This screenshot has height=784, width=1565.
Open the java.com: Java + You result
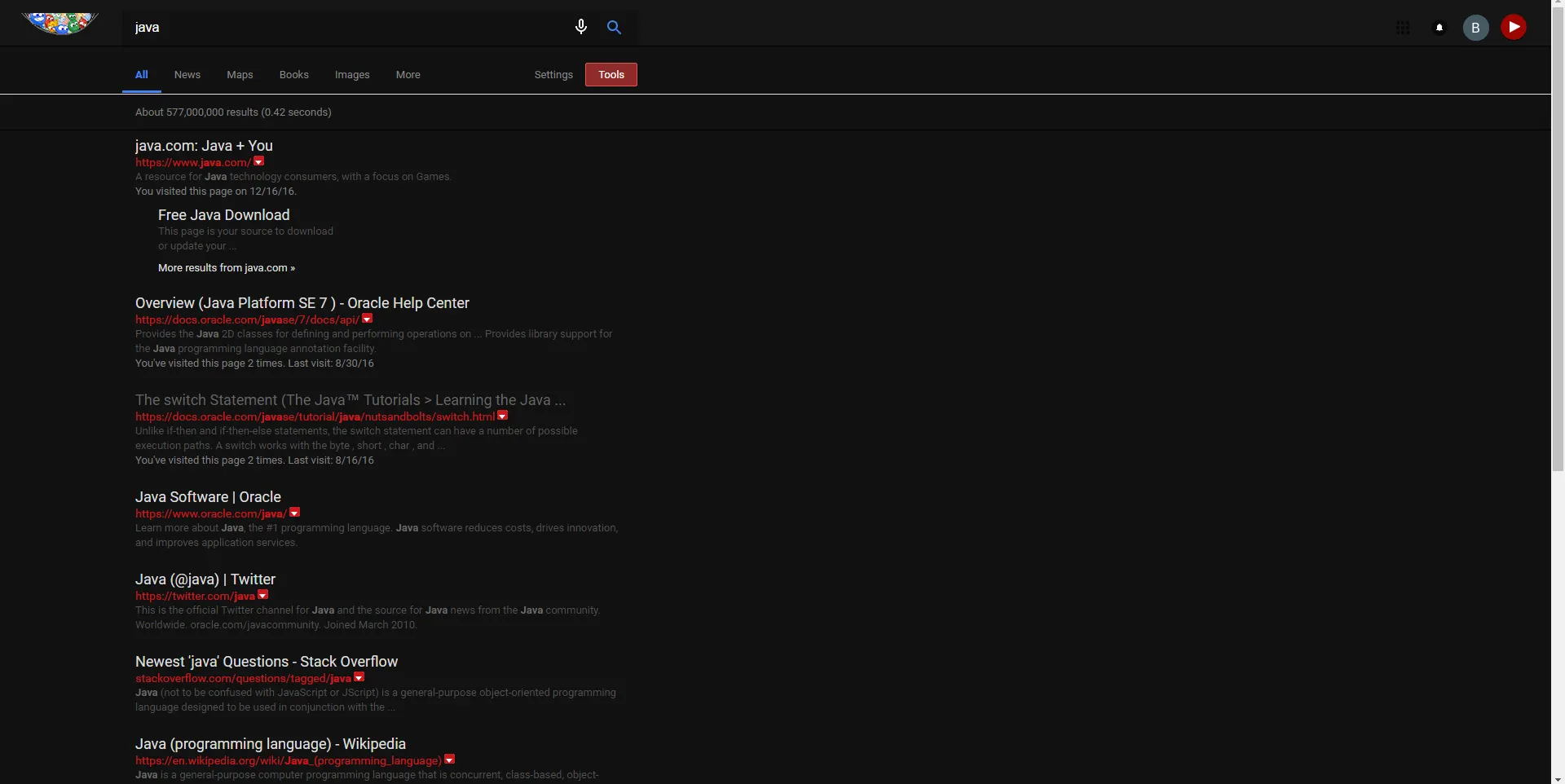[x=204, y=146]
